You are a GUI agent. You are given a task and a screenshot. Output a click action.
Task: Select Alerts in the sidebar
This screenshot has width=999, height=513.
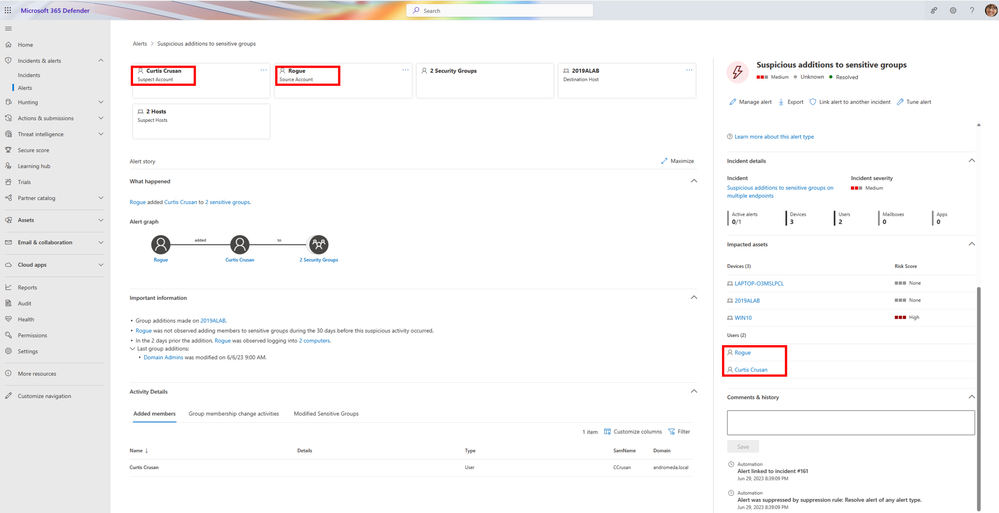coord(25,88)
